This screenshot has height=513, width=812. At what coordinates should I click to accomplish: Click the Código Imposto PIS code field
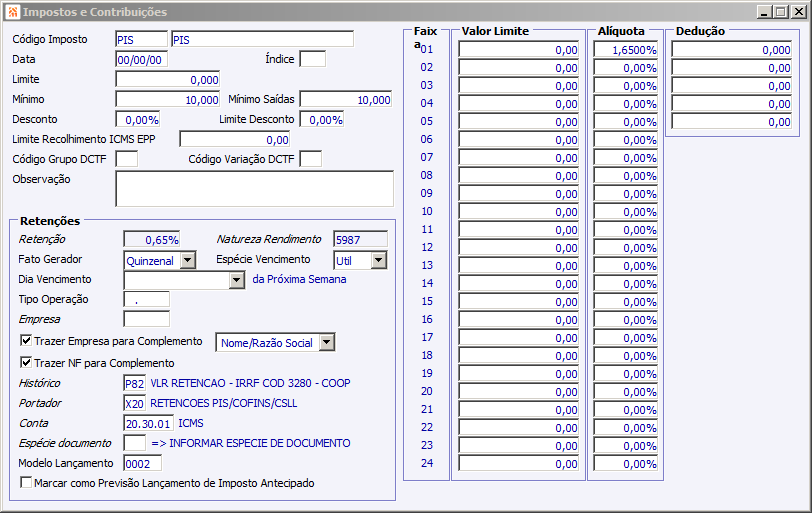coord(141,39)
